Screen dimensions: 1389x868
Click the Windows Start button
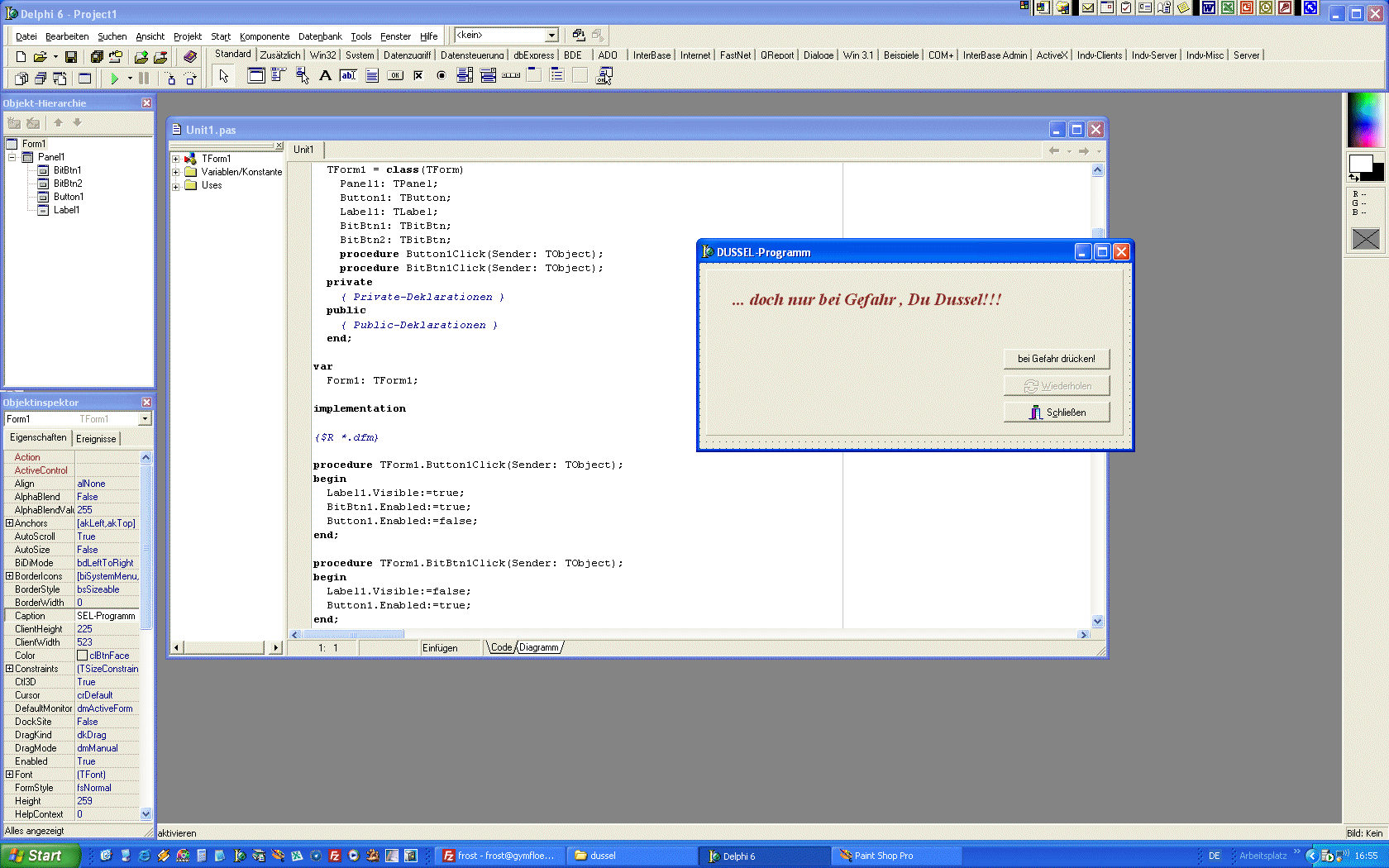[41, 856]
